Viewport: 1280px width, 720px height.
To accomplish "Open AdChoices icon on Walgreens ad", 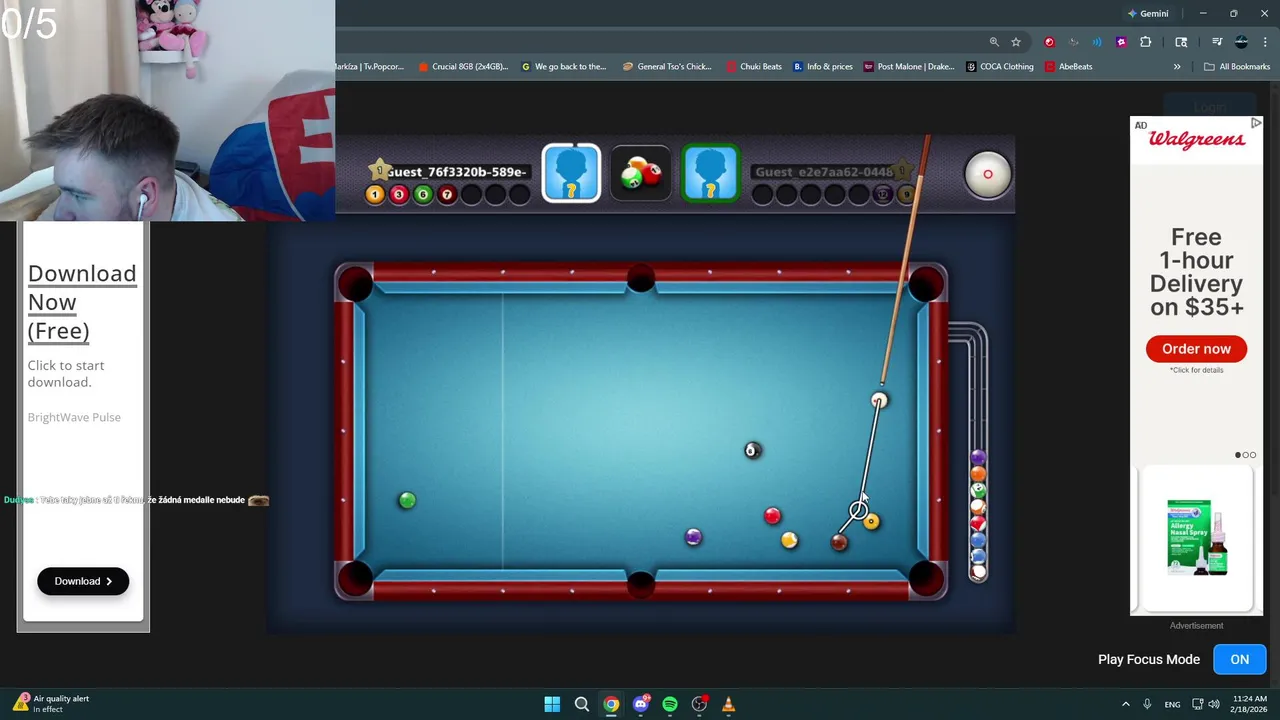I will (x=1256, y=123).
